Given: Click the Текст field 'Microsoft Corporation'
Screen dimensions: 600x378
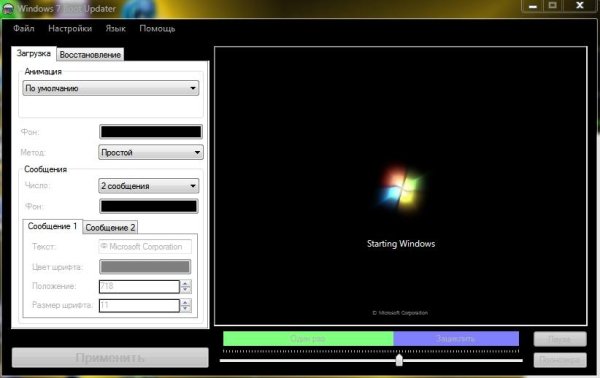Looking at the screenshot, I should 145,247.
